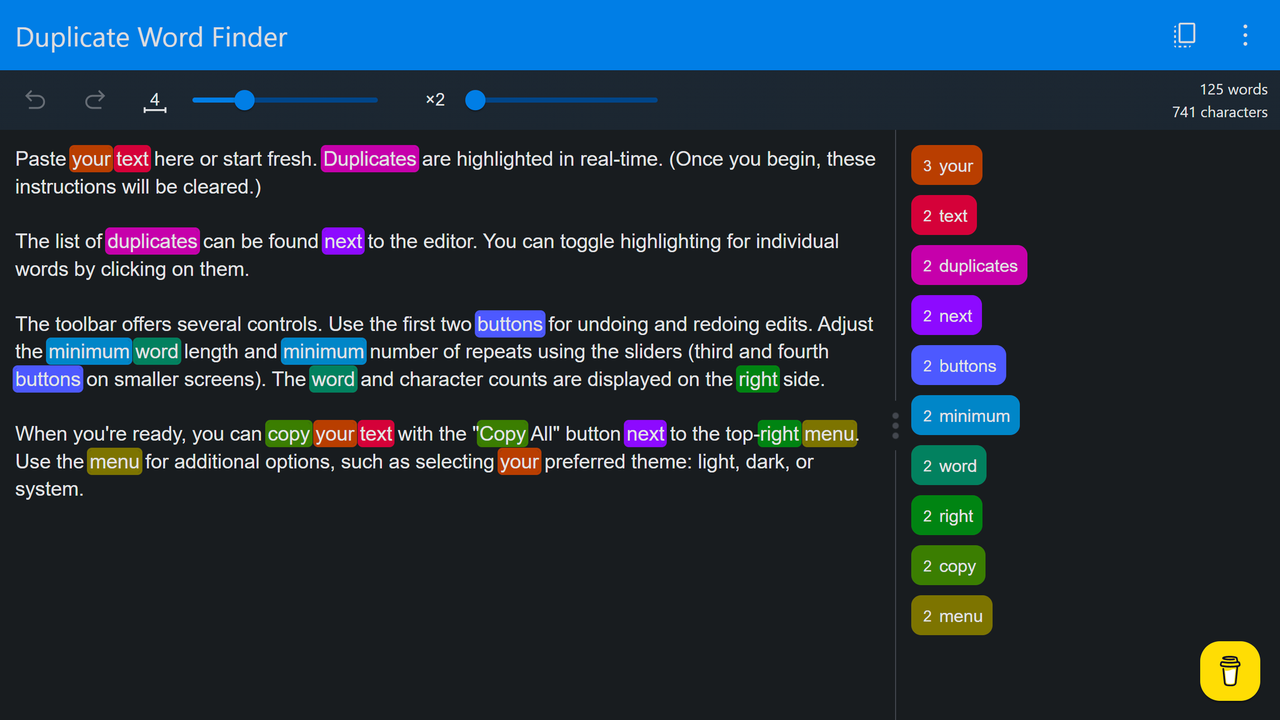Toggle highlighting for the word 'word'
This screenshot has height=720, width=1280.
click(948, 465)
